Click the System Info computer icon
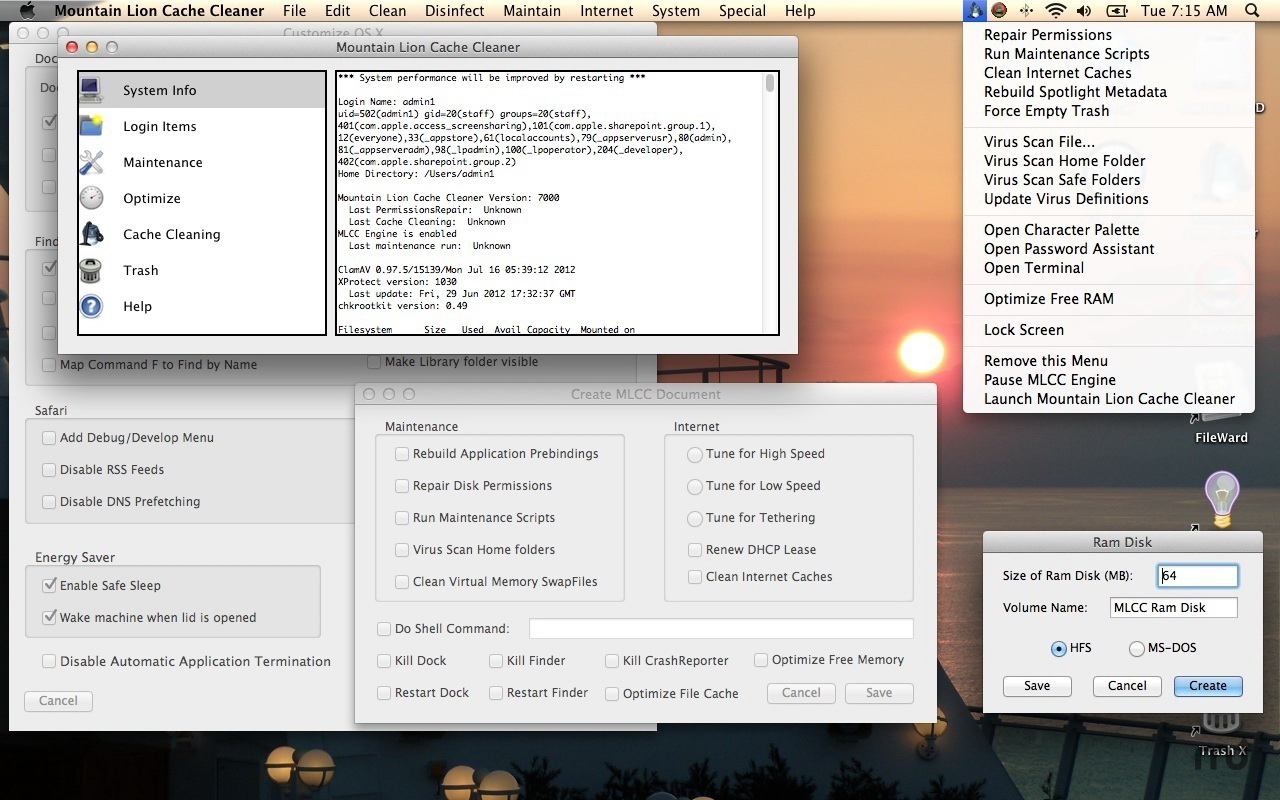1280x800 pixels. point(91,90)
